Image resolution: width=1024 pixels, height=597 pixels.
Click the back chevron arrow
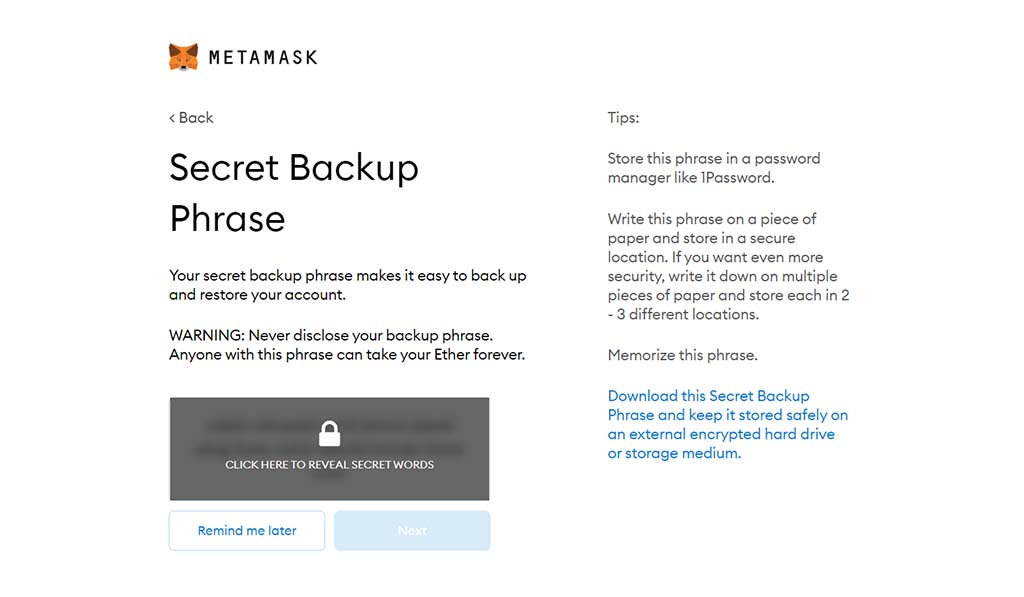click(172, 118)
